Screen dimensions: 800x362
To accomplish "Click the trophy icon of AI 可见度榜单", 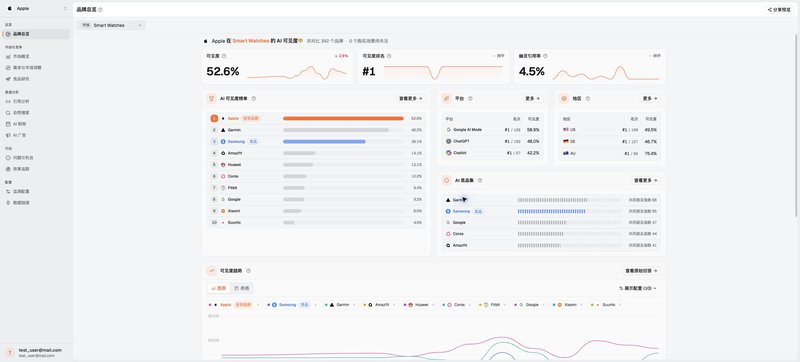I will 211,99.
